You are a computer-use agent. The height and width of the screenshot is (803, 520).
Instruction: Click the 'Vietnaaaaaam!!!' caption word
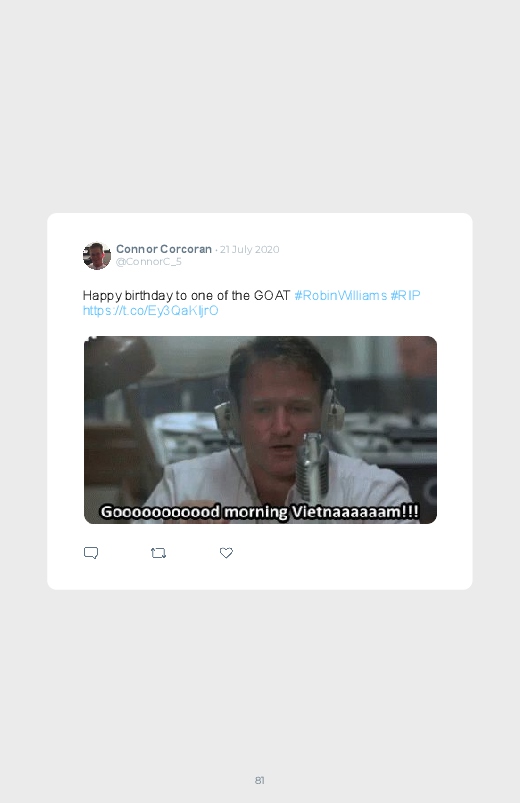pos(355,512)
